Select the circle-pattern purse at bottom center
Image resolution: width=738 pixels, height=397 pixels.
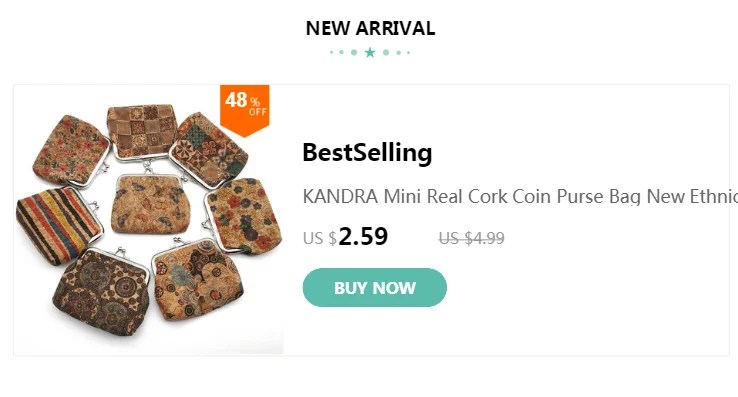[197, 279]
